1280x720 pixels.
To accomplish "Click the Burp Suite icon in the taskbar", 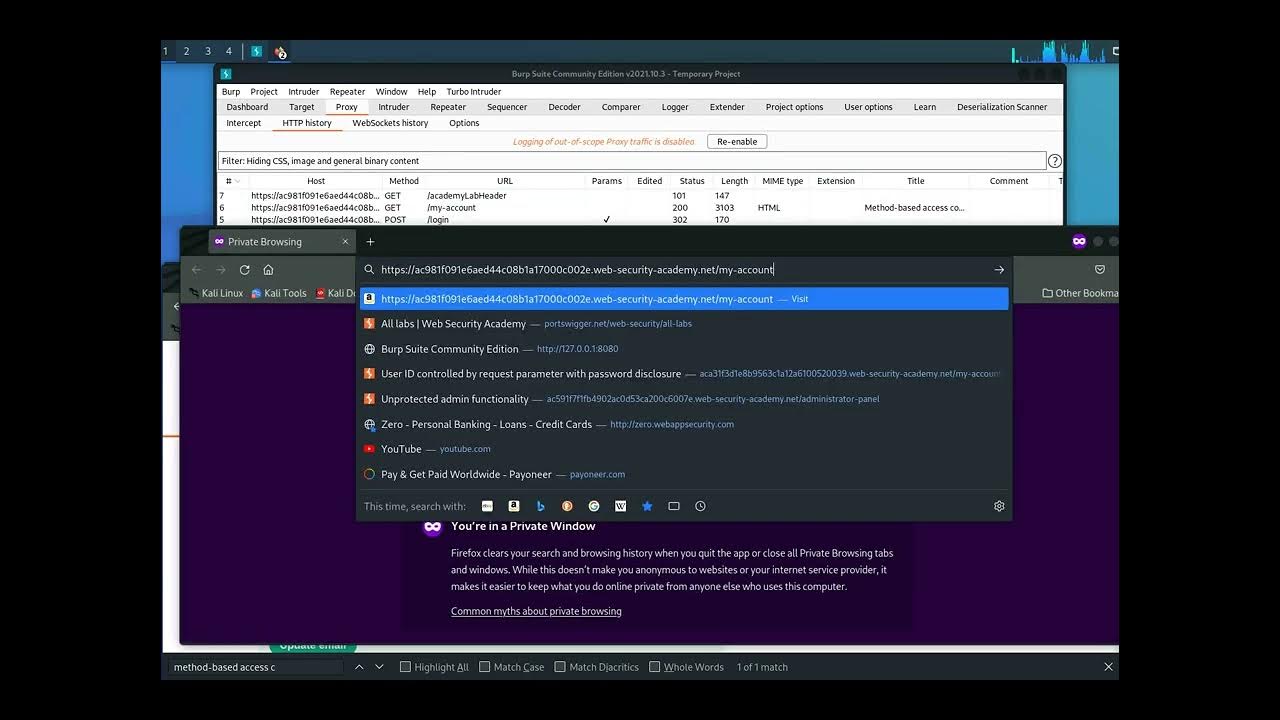I will (x=256, y=51).
